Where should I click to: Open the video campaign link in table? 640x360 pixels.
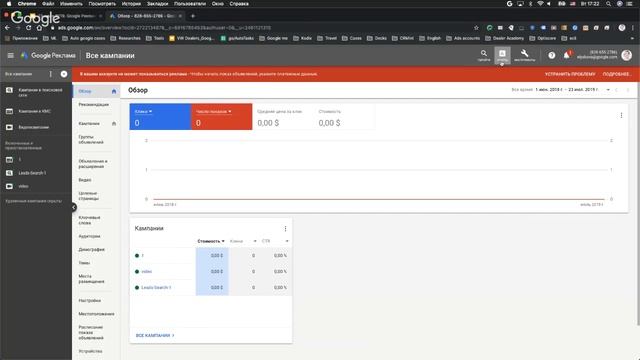(x=147, y=271)
